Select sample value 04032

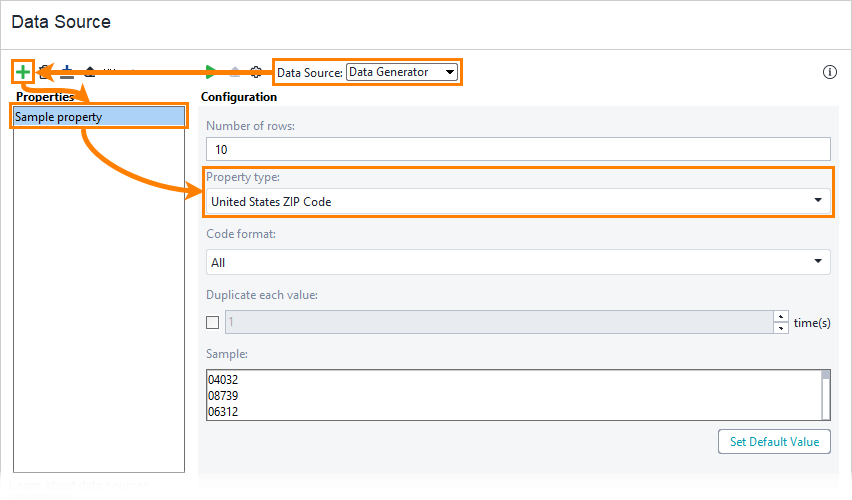pos(224,380)
